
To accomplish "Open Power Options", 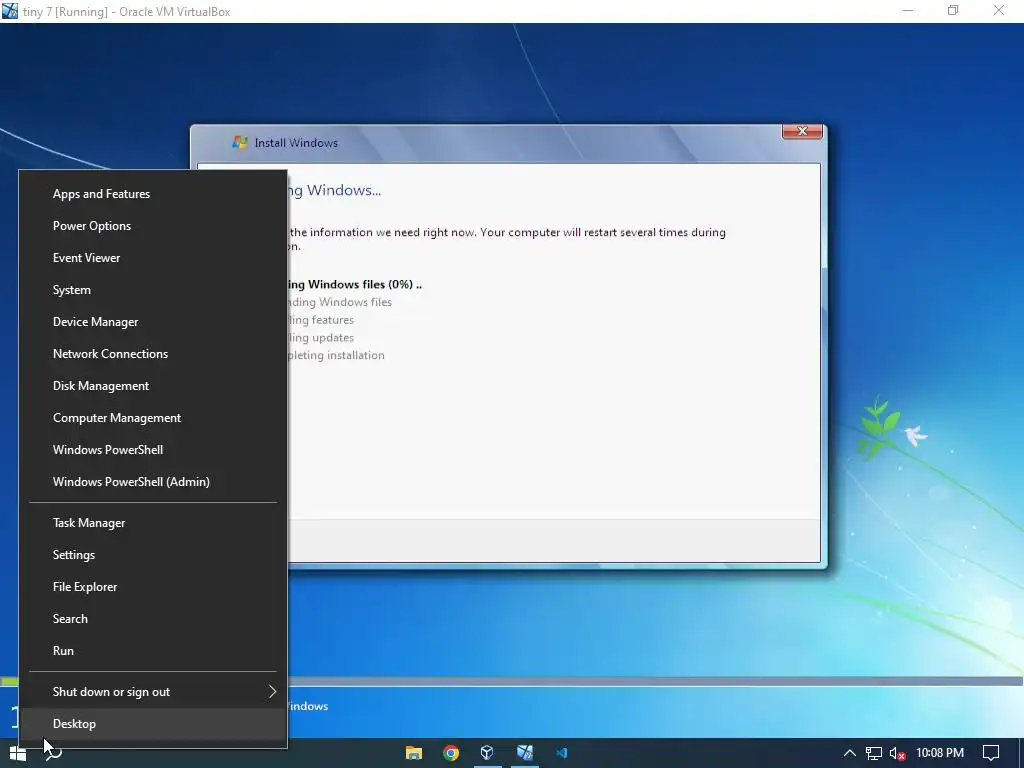I will coord(153,226).
